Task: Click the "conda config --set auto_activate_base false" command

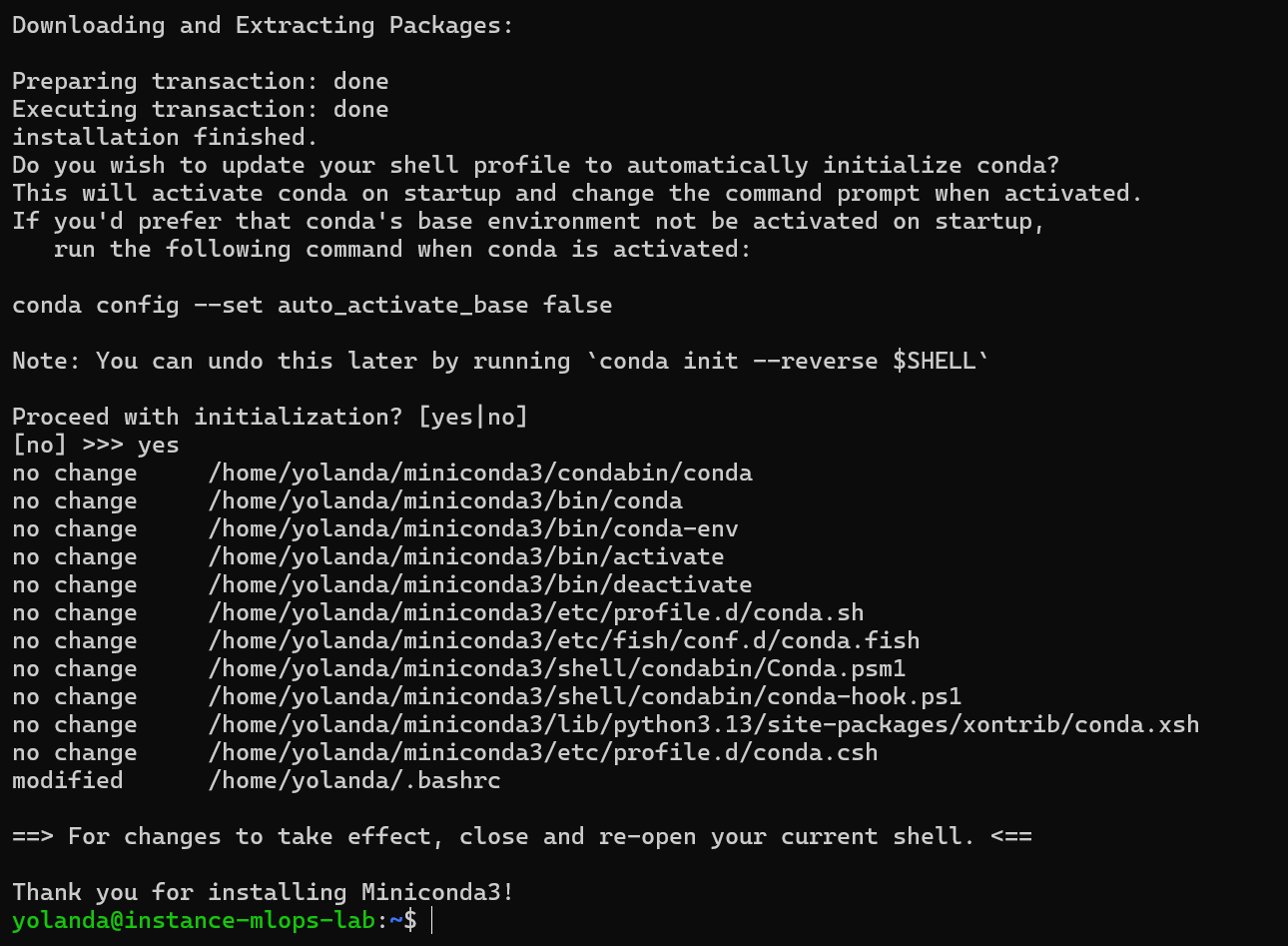Action: click(312, 305)
